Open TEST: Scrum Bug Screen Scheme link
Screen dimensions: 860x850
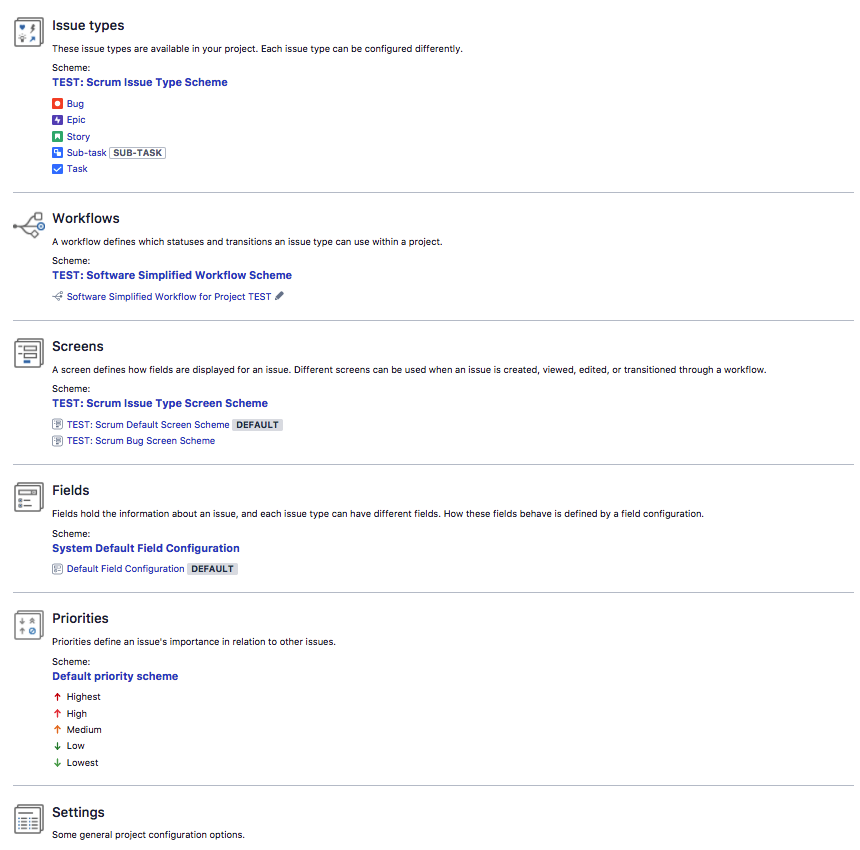tap(141, 441)
